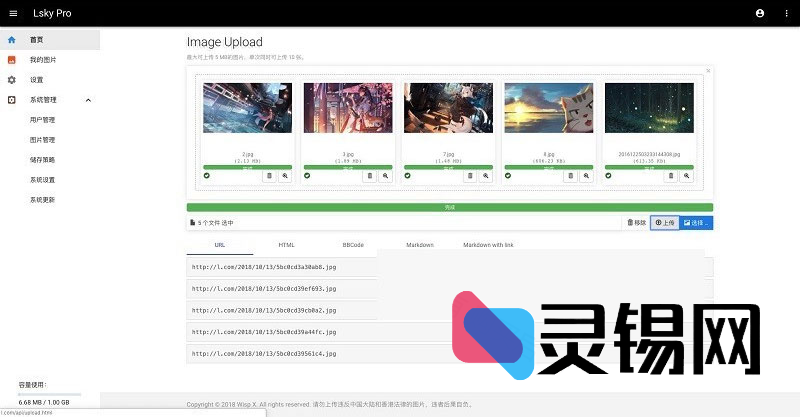
Task: Click the home icon beside 首页
Action: tap(12, 40)
